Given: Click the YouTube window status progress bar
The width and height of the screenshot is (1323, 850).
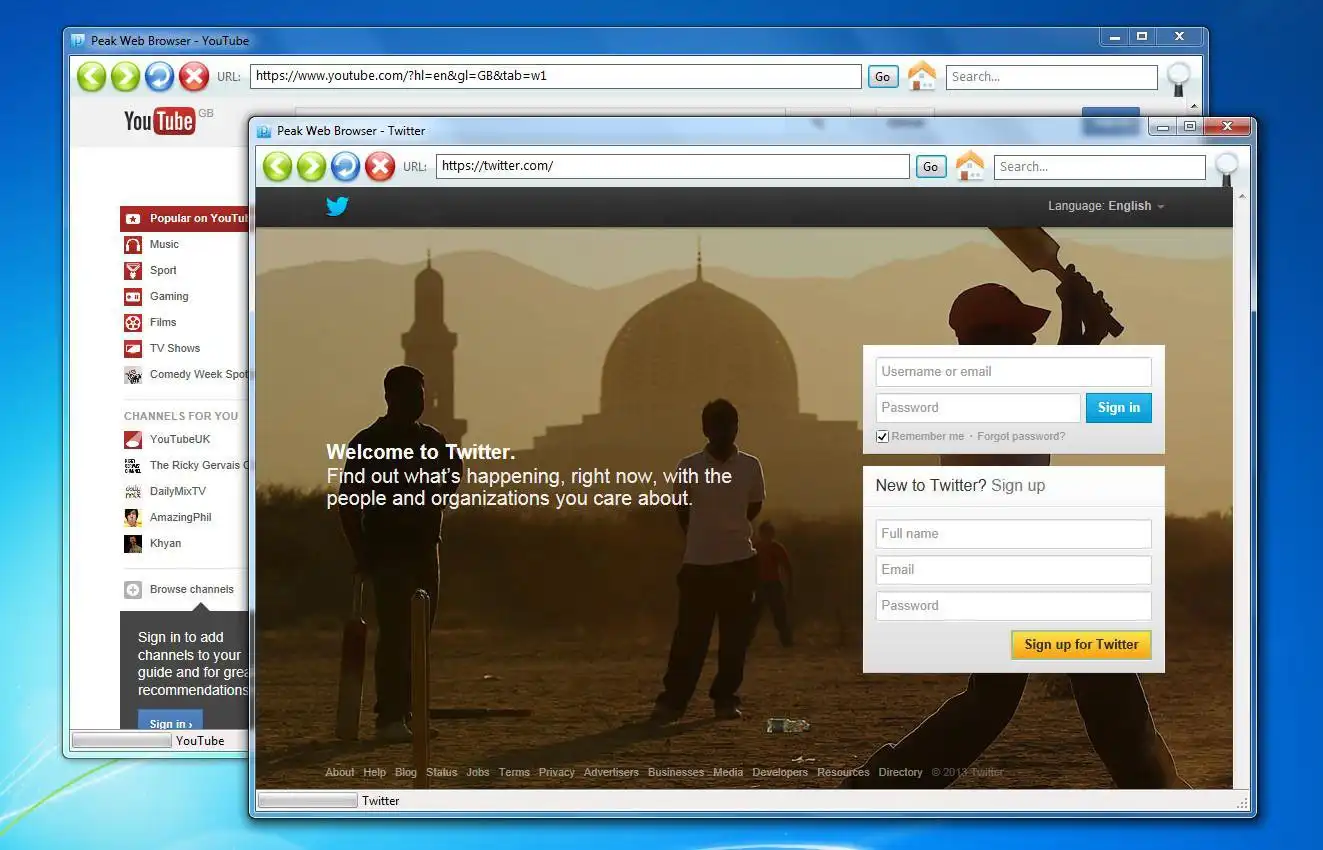Looking at the screenshot, I should pos(122,741).
